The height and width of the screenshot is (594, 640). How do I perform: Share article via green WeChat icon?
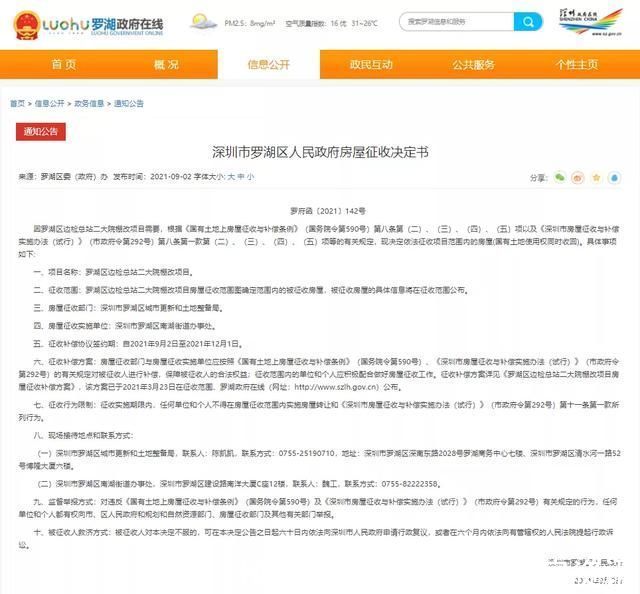point(560,177)
